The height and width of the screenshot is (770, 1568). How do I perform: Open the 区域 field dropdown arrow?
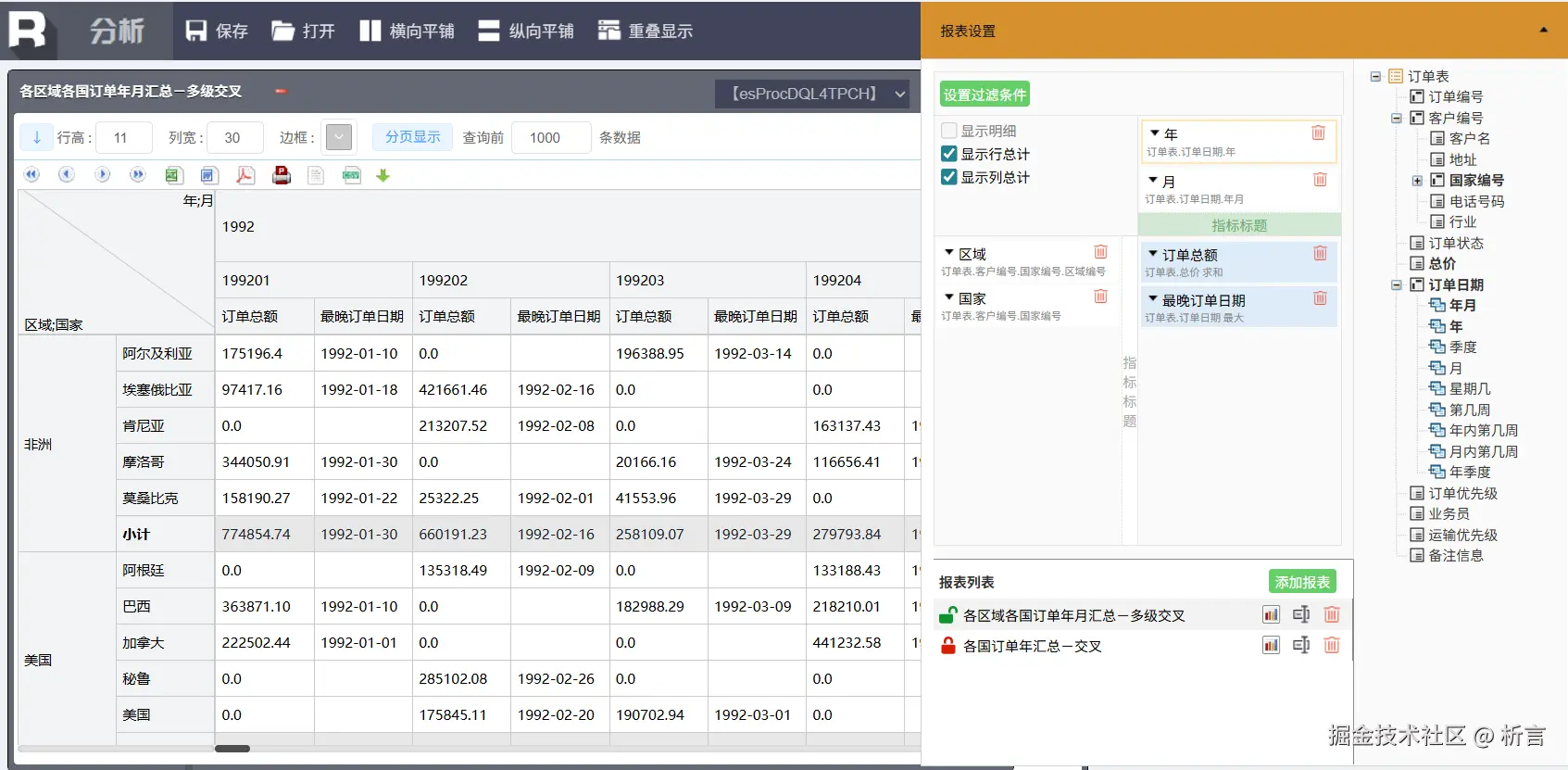pyautogui.click(x=949, y=252)
